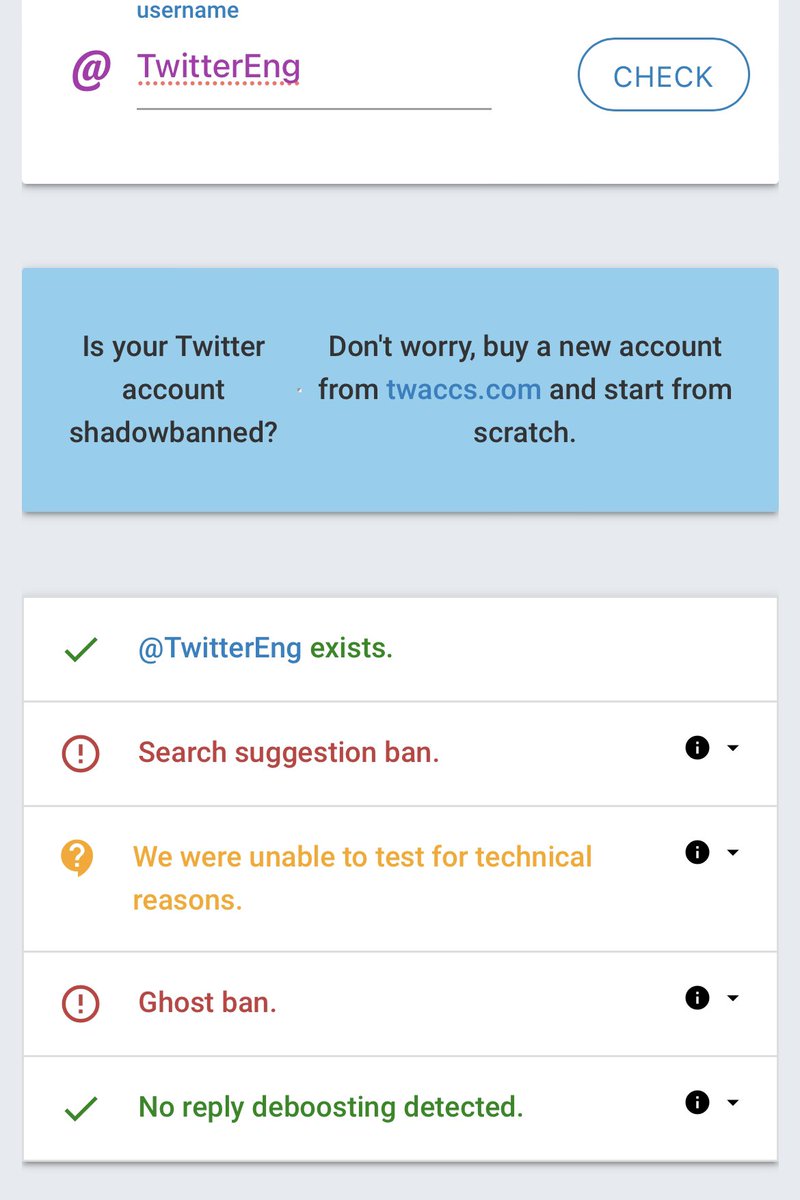The width and height of the screenshot is (800, 1200).
Task: Focus the TwitterEng username field
Action: point(314,71)
